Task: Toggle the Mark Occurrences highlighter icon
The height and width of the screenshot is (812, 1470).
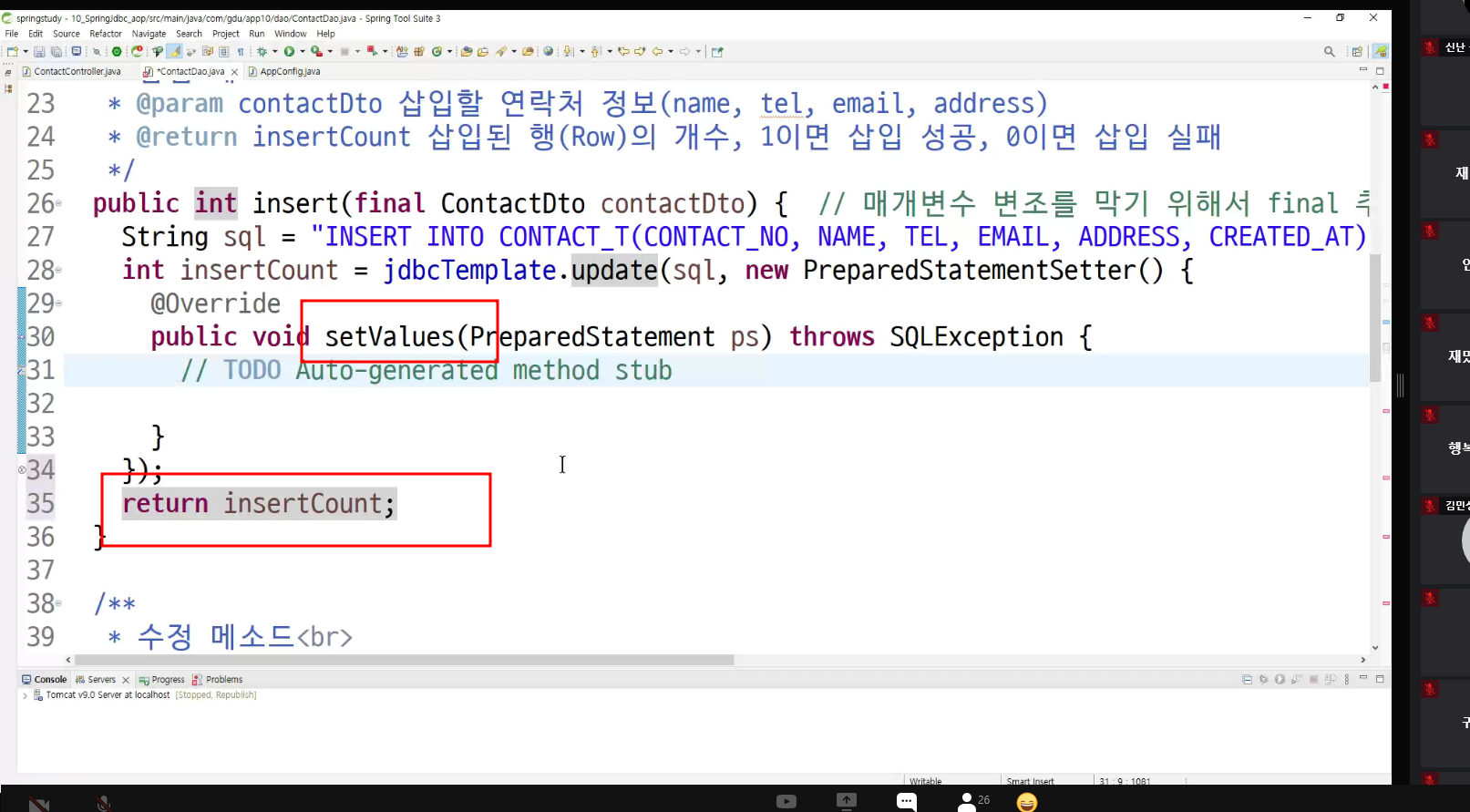Action: 174,52
